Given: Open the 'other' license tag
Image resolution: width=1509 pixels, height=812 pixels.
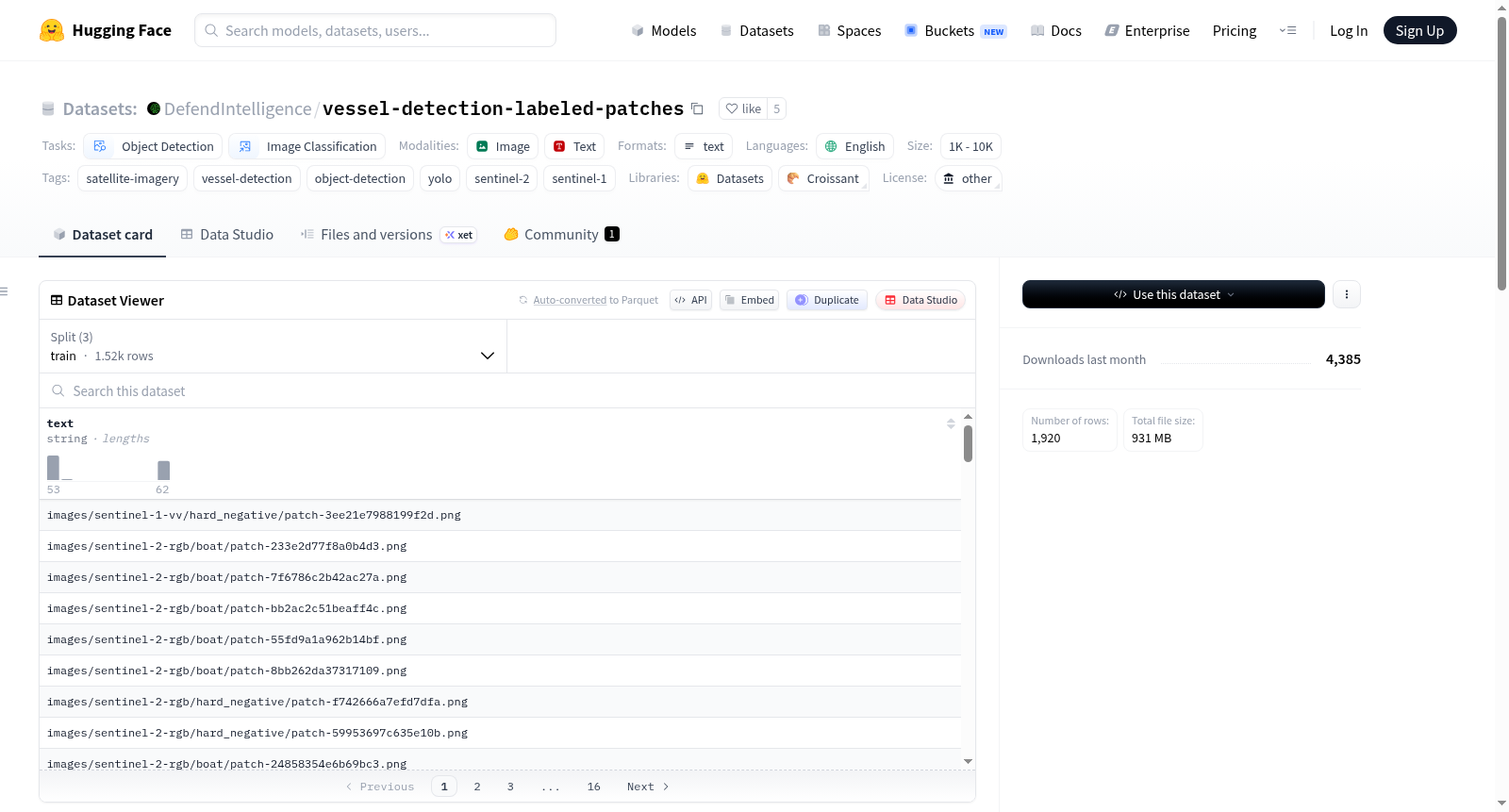Looking at the screenshot, I should point(968,178).
